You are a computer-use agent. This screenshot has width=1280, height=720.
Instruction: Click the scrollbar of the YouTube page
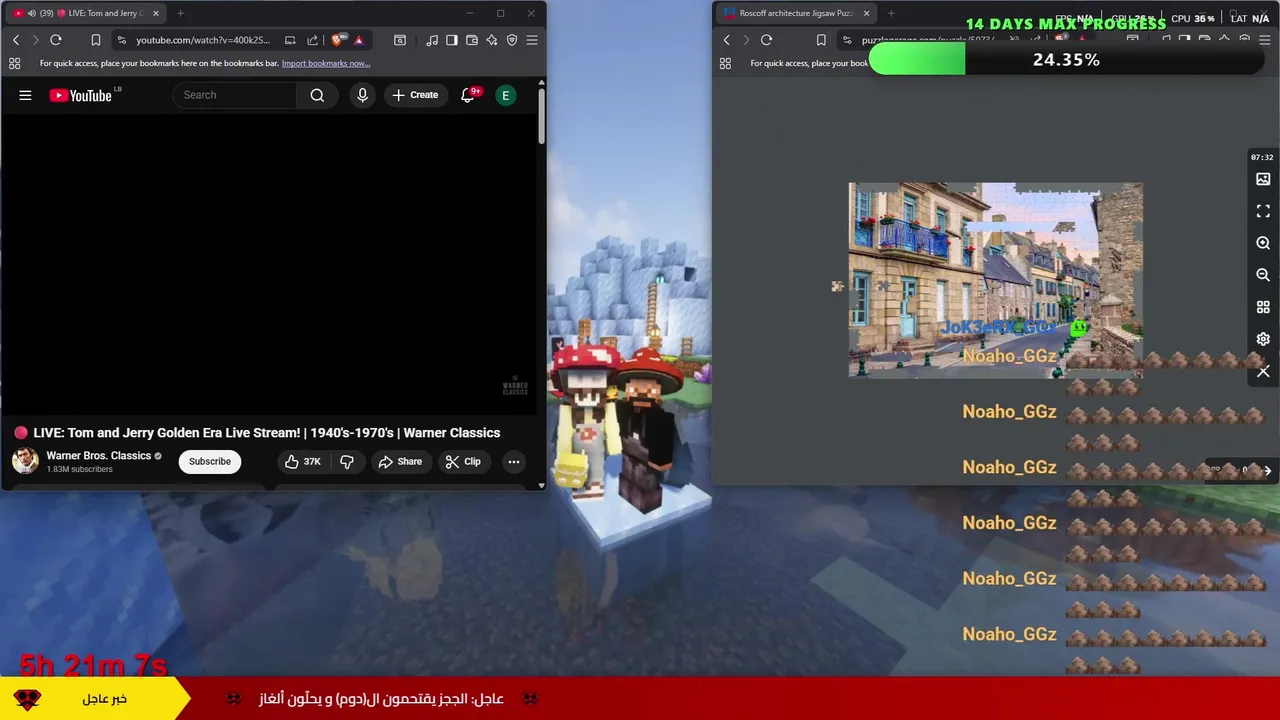(541, 117)
